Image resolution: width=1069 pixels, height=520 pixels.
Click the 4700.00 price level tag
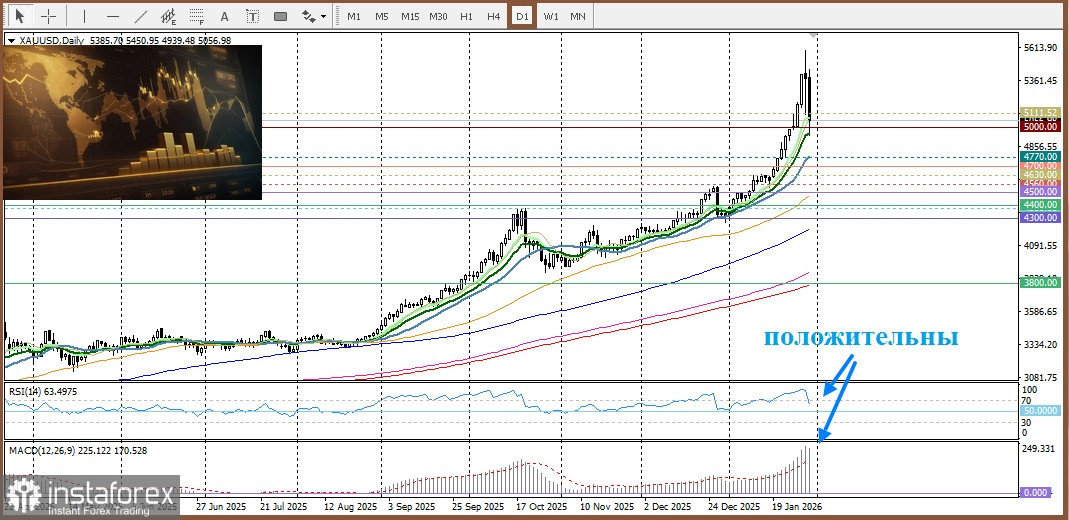tap(1040, 166)
